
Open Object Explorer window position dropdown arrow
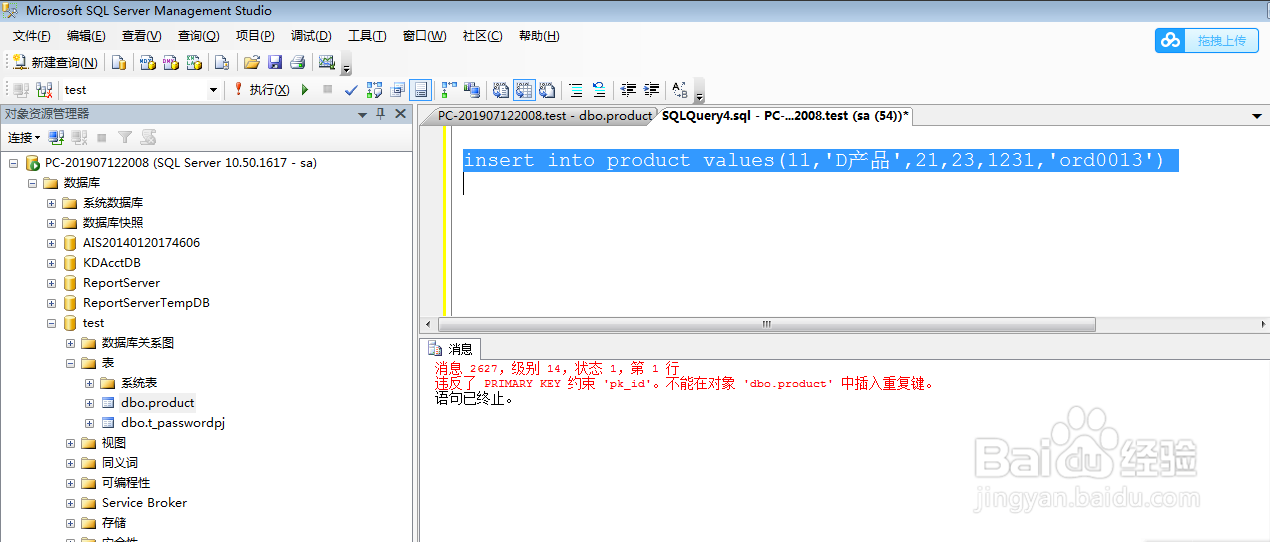click(363, 114)
